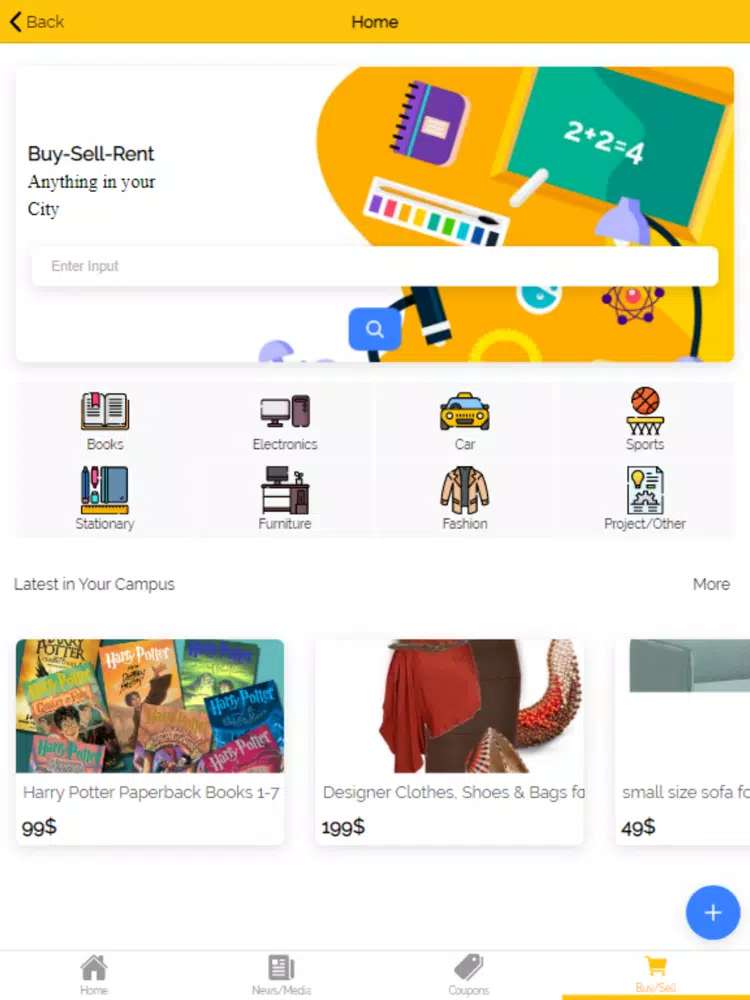The height and width of the screenshot is (1000, 750).
Task: Click the blue search magnifier button
Action: 375,329
